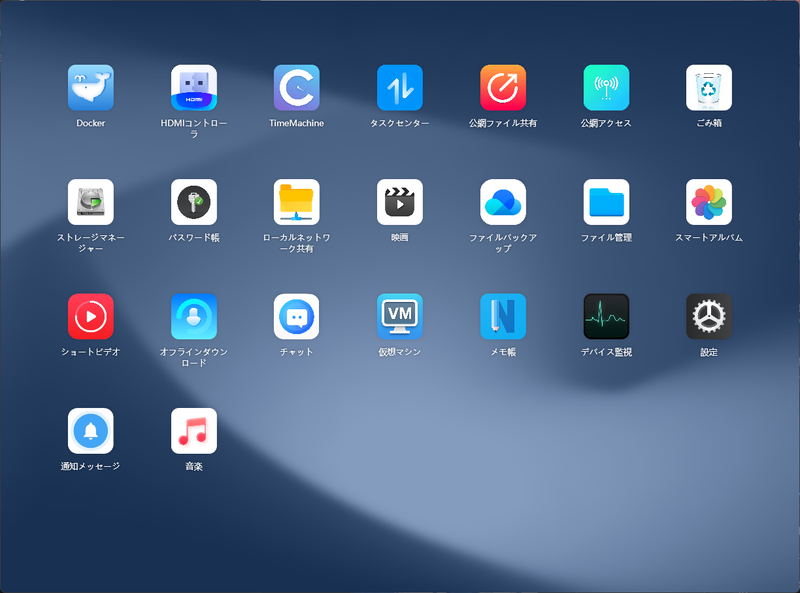Click the "スマートアルバム" label text
This screenshot has height=593, width=800.
click(x=709, y=237)
